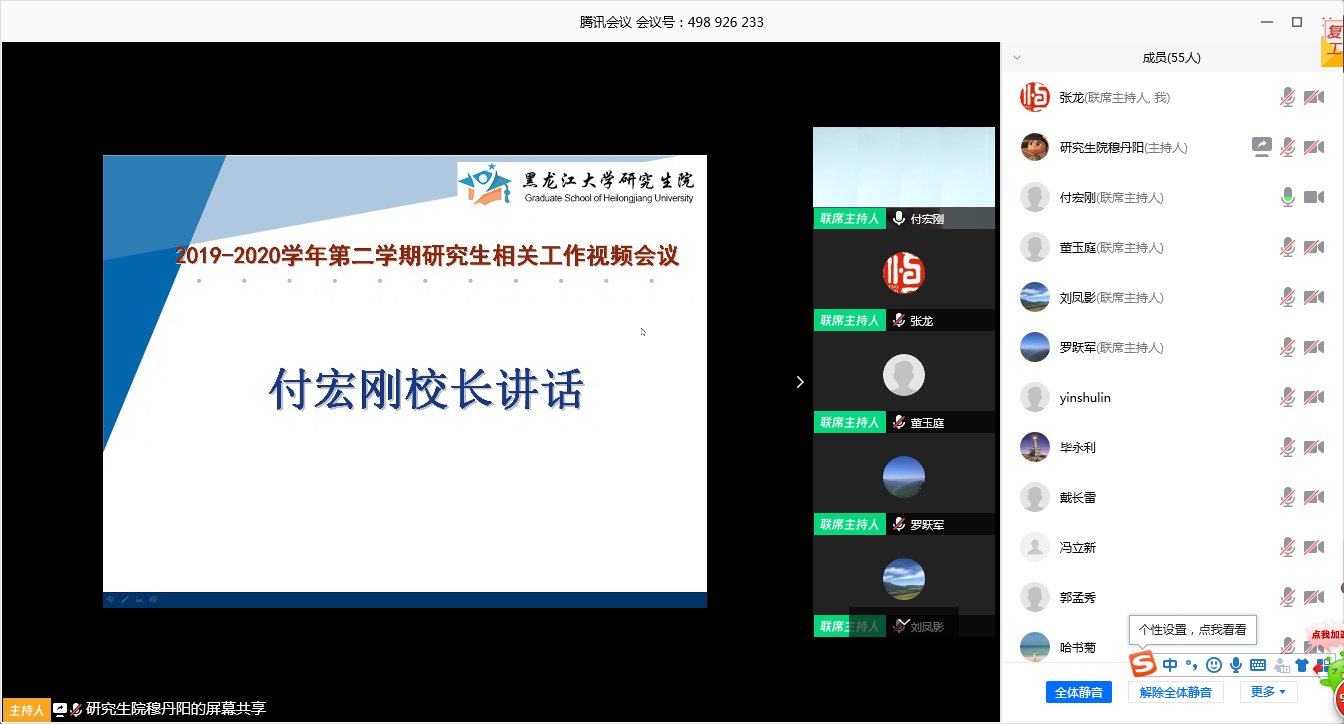Unmute the microphone for 刘凤影 in list
This screenshot has width=1344, height=724.
1288,297
